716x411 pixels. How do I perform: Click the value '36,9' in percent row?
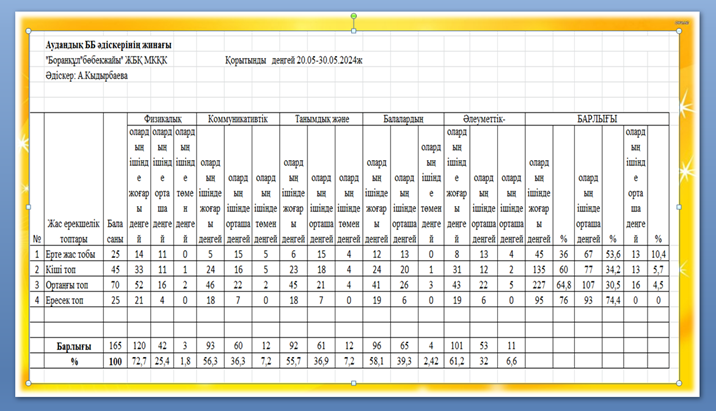tap(321, 361)
